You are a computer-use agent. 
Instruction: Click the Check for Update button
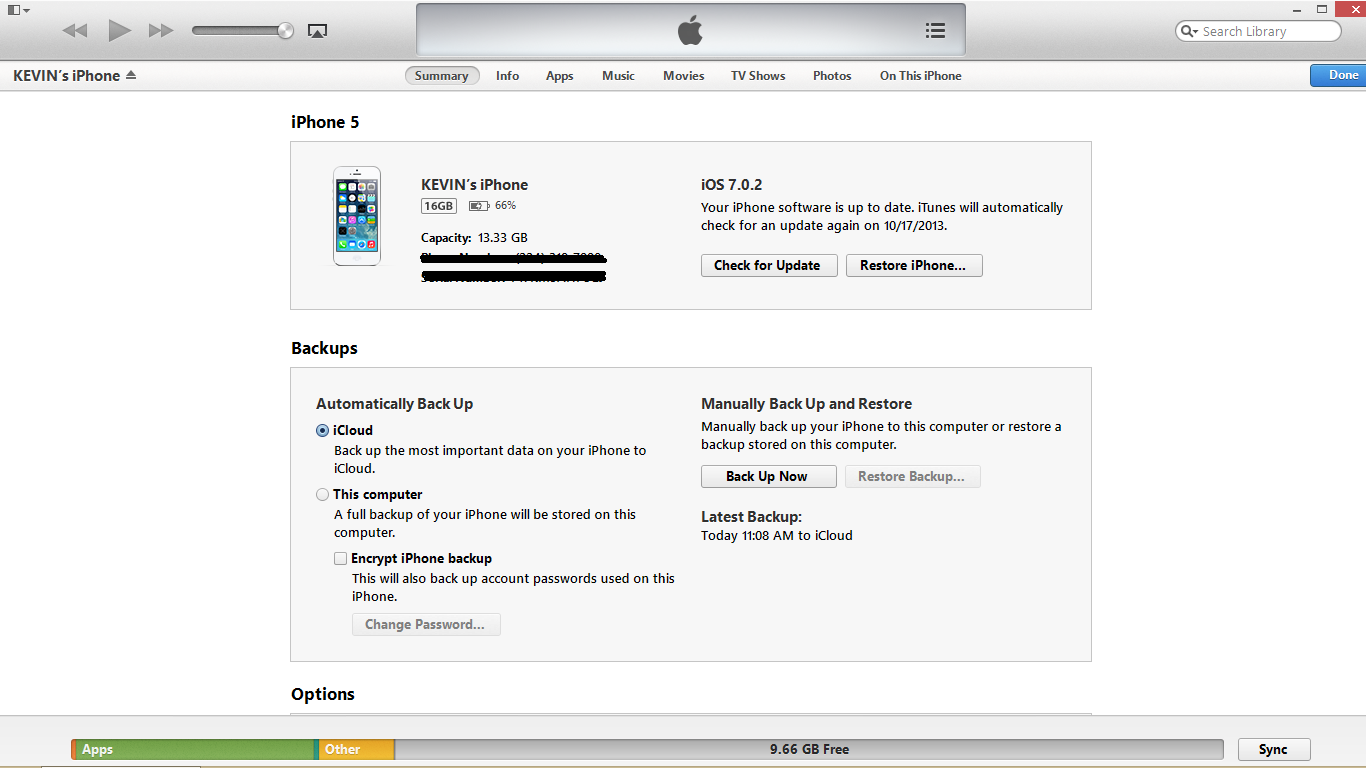(x=768, y=265)
